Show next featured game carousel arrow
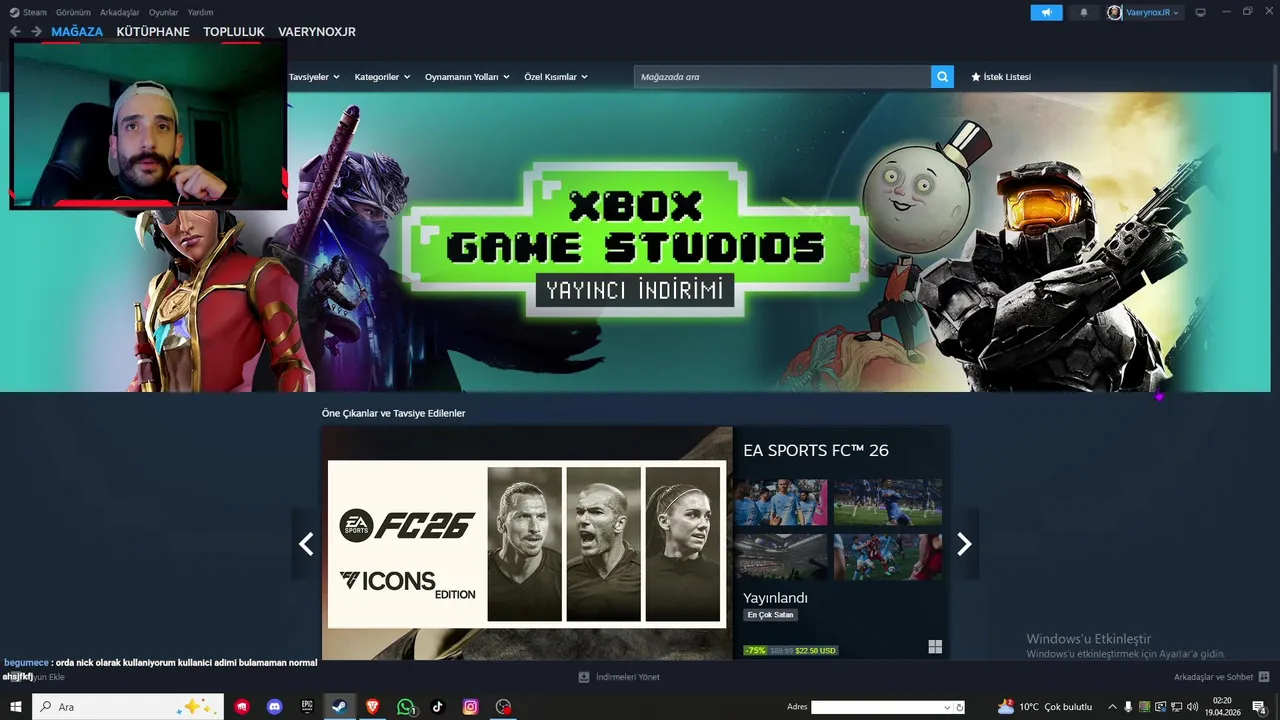The image size is (1280, 720). [964, 544]
